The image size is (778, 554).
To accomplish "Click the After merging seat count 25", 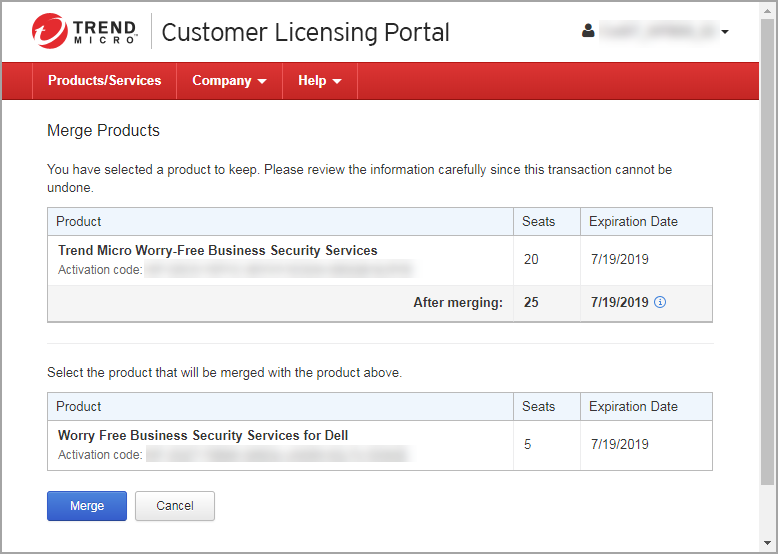I will pos(531,302).
